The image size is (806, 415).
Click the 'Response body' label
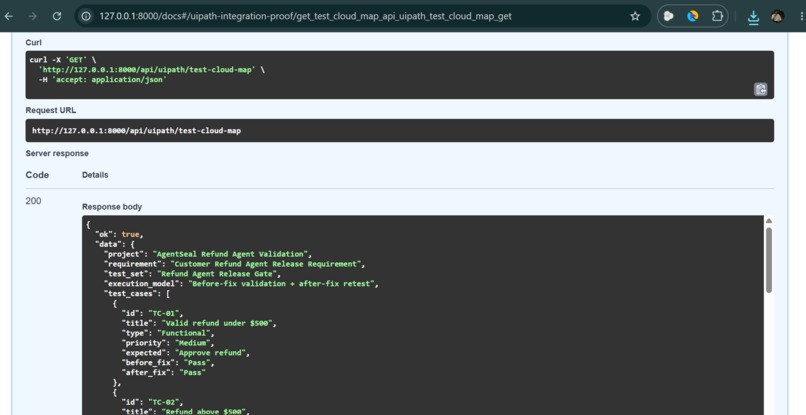[112, 207]
